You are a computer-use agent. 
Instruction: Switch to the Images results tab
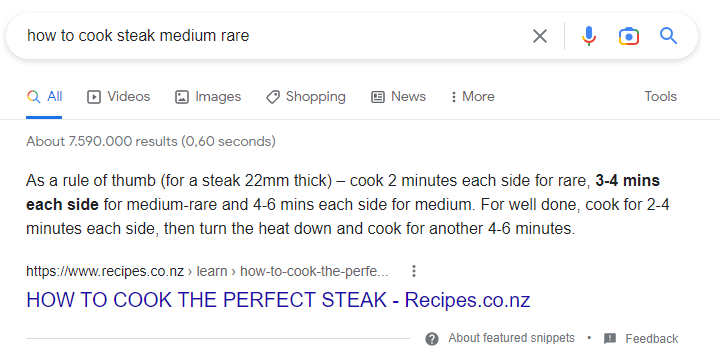(208, 97)
